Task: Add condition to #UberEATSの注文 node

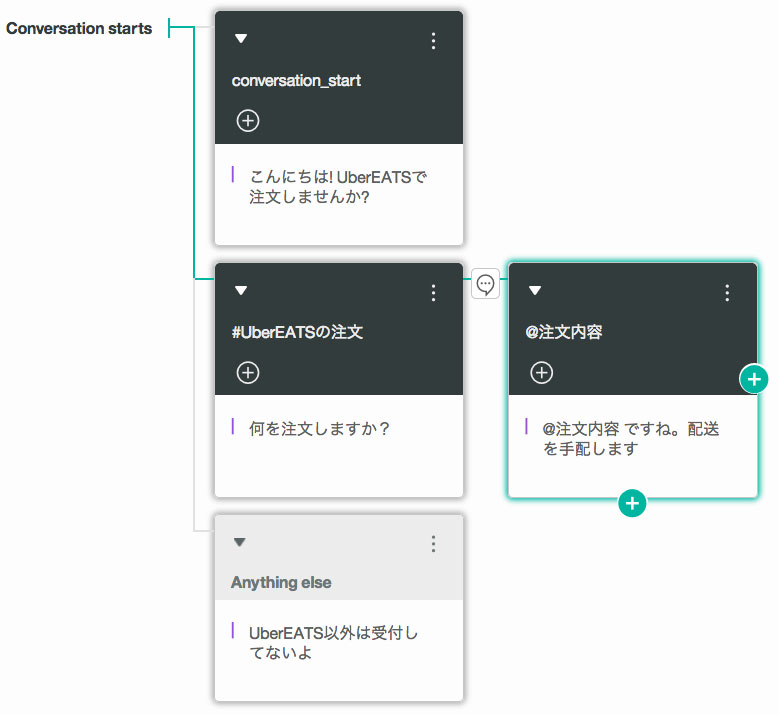Action: (x=248, y=373)
